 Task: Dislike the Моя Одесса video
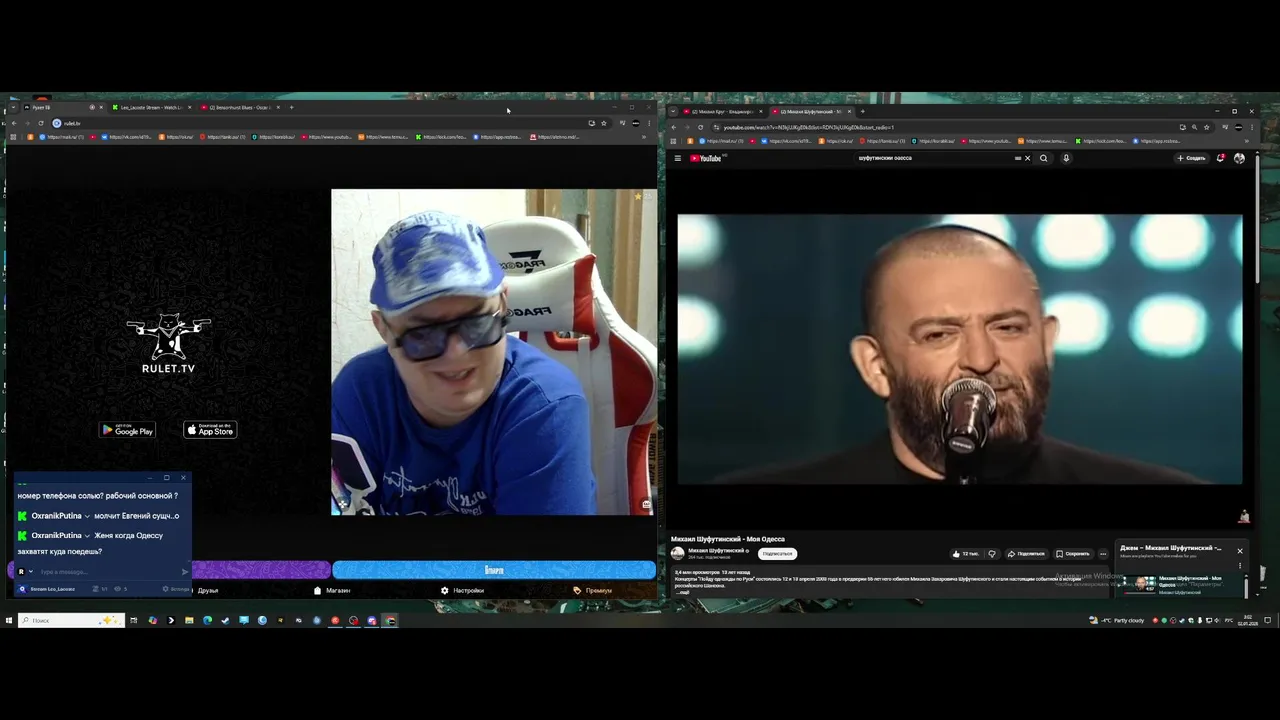click(x=992, y=553)
